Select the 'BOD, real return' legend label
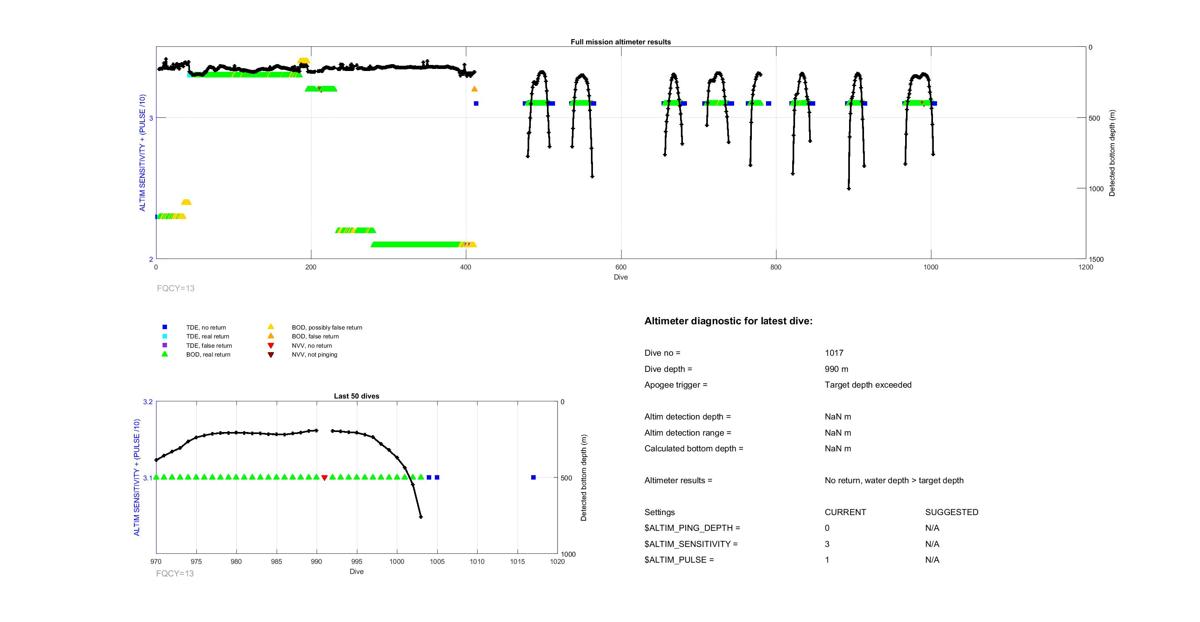Screen dimensions: 1200x622 tap(208, 354)
